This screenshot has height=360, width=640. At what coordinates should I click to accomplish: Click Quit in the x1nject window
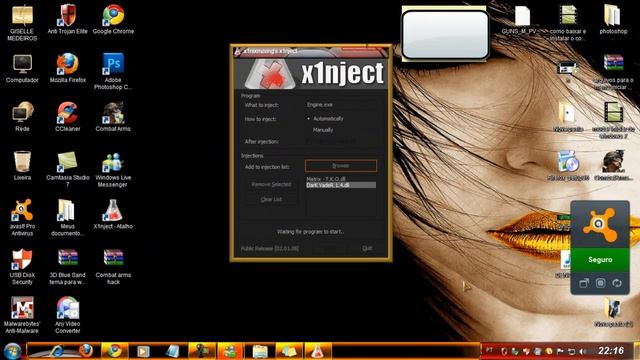pos(367,248)
